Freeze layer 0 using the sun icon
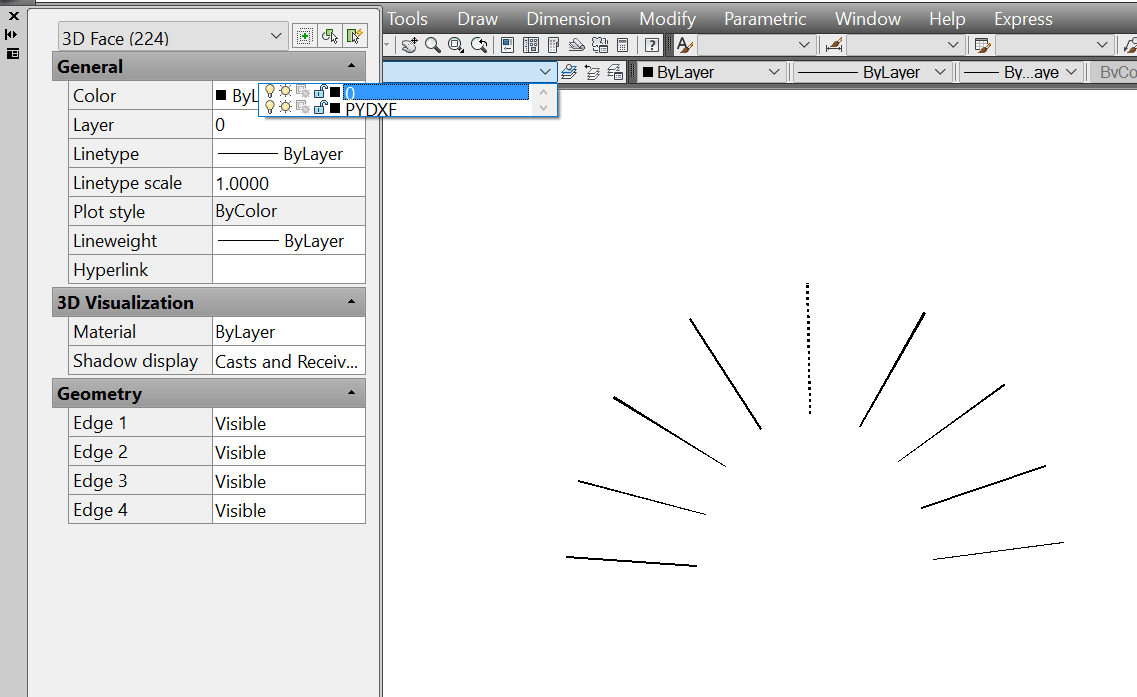Viewport: 1137px width, 697px height. pos(286,92)
